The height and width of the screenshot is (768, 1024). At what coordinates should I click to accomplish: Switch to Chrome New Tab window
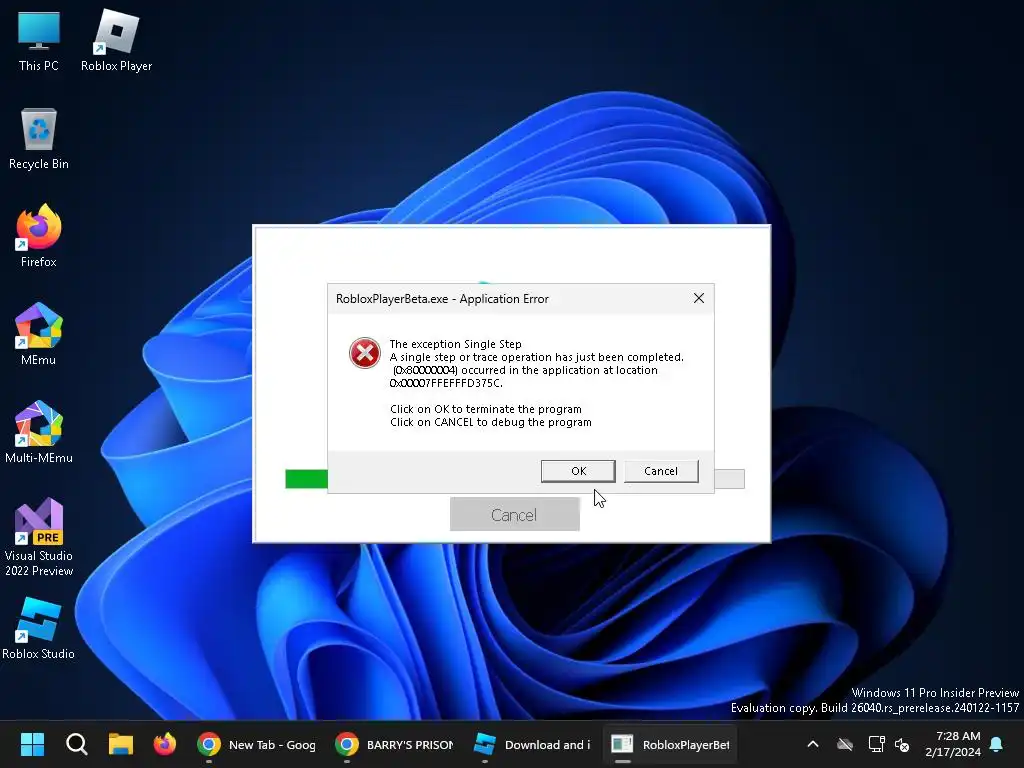(x=257, y=744)
